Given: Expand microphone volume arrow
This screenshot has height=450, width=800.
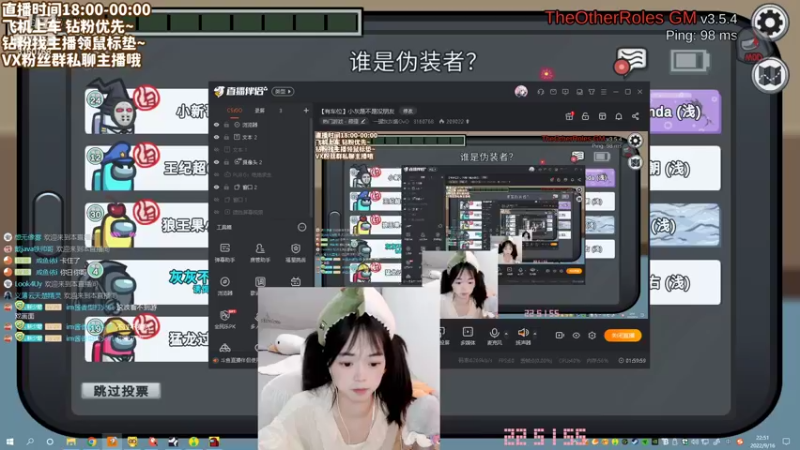Looking at the screenshot, I should 506,334.
